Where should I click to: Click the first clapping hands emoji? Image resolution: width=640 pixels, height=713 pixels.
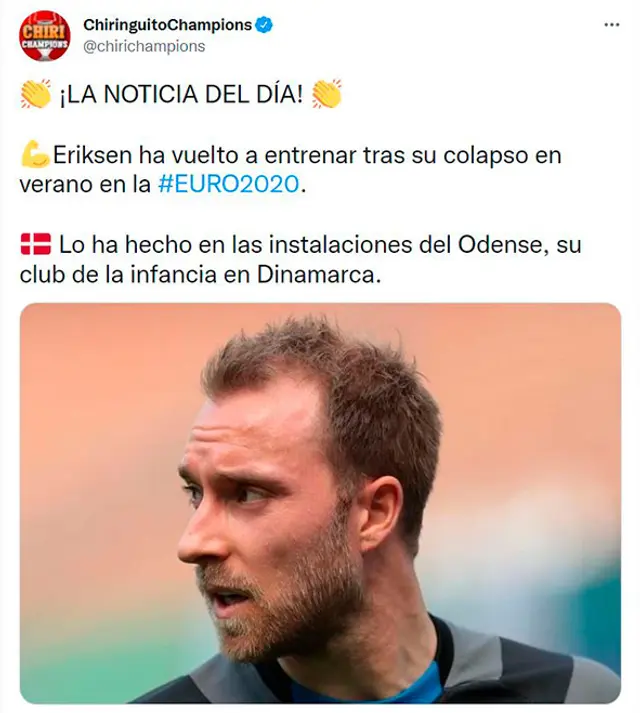[x=36, y=94]
